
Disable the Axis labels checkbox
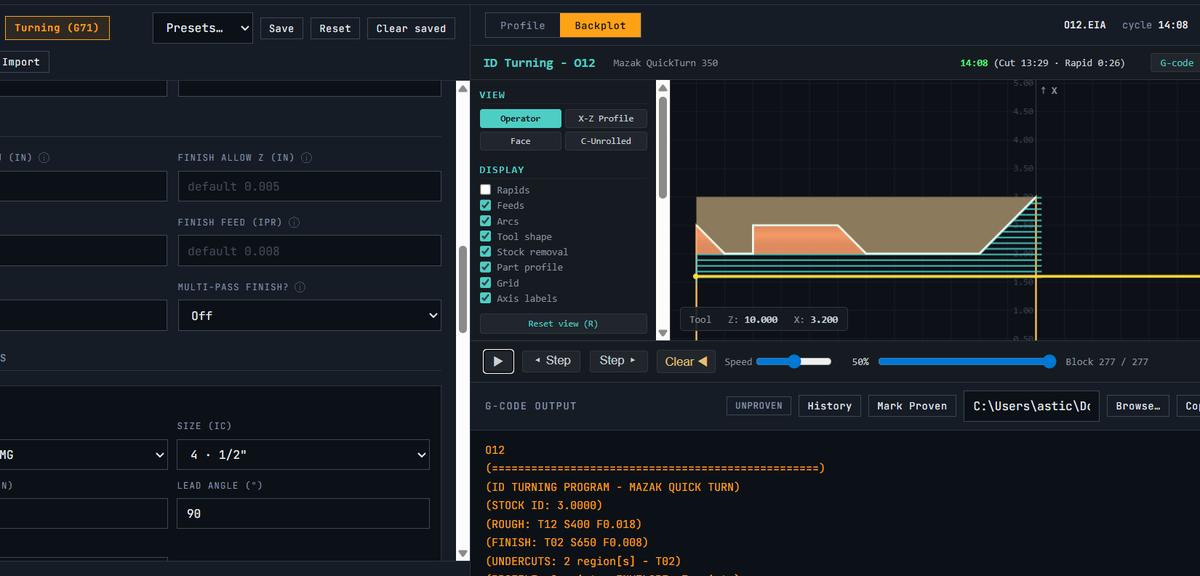pyautogui.click(x=486, y=298)
